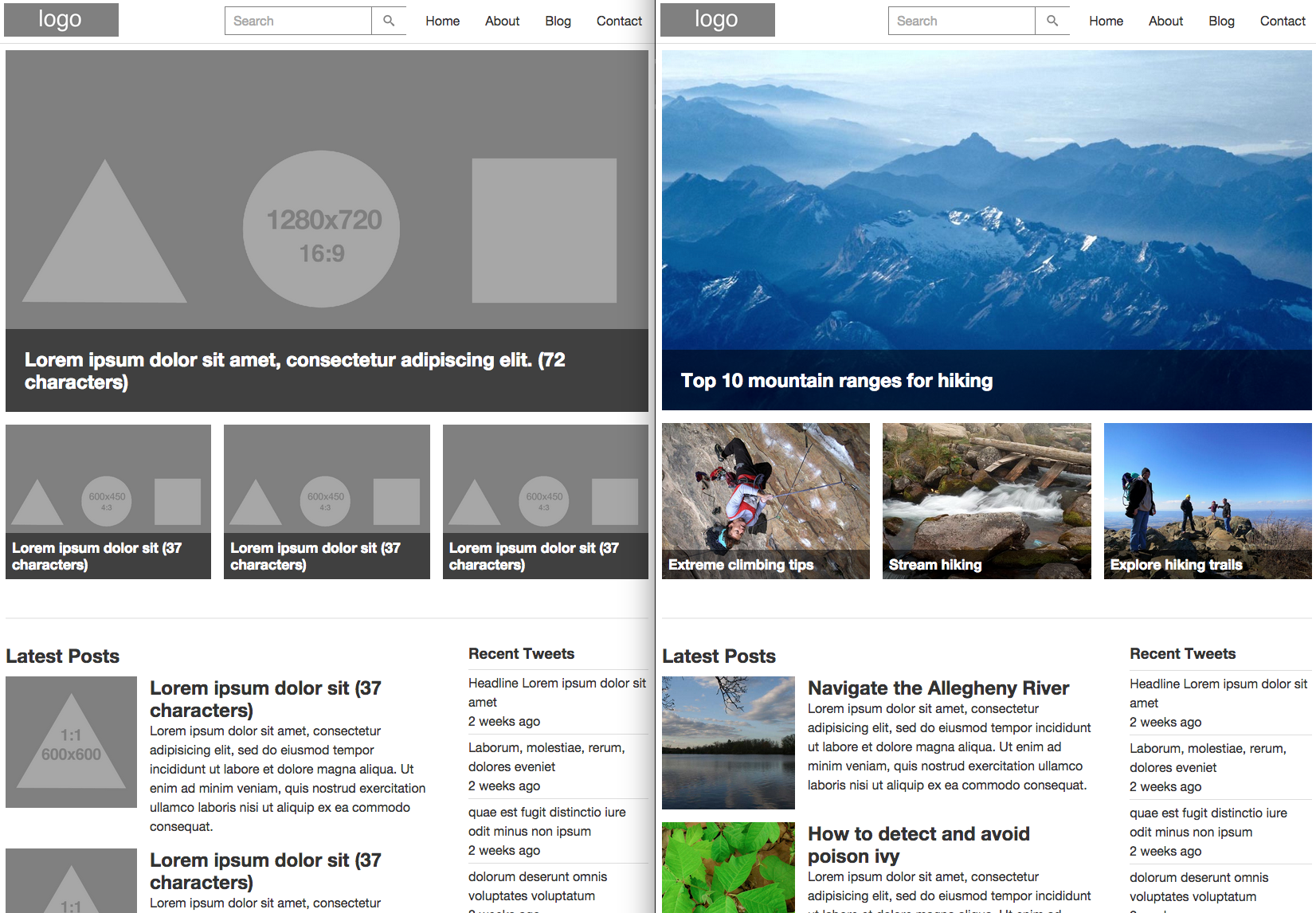Viewport: 1316px width, 913px height.
Task: Open Blog in the left page navigation
Action: (558, 22)
